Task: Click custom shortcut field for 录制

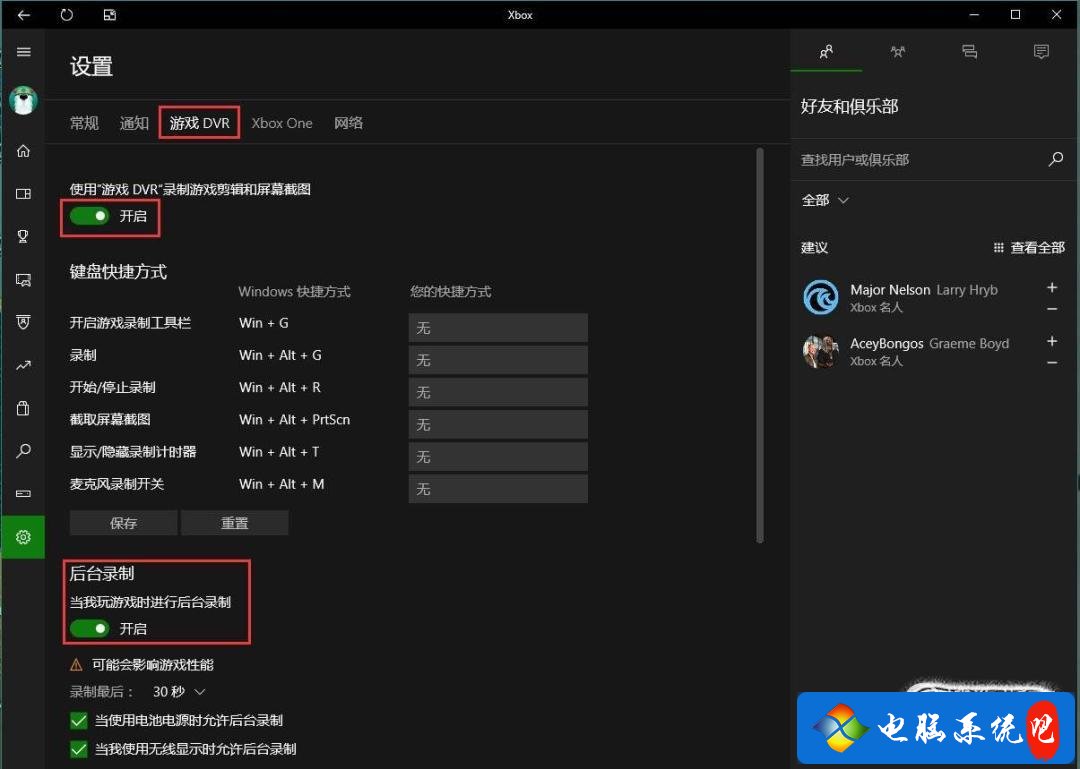Action: (498, 360)
